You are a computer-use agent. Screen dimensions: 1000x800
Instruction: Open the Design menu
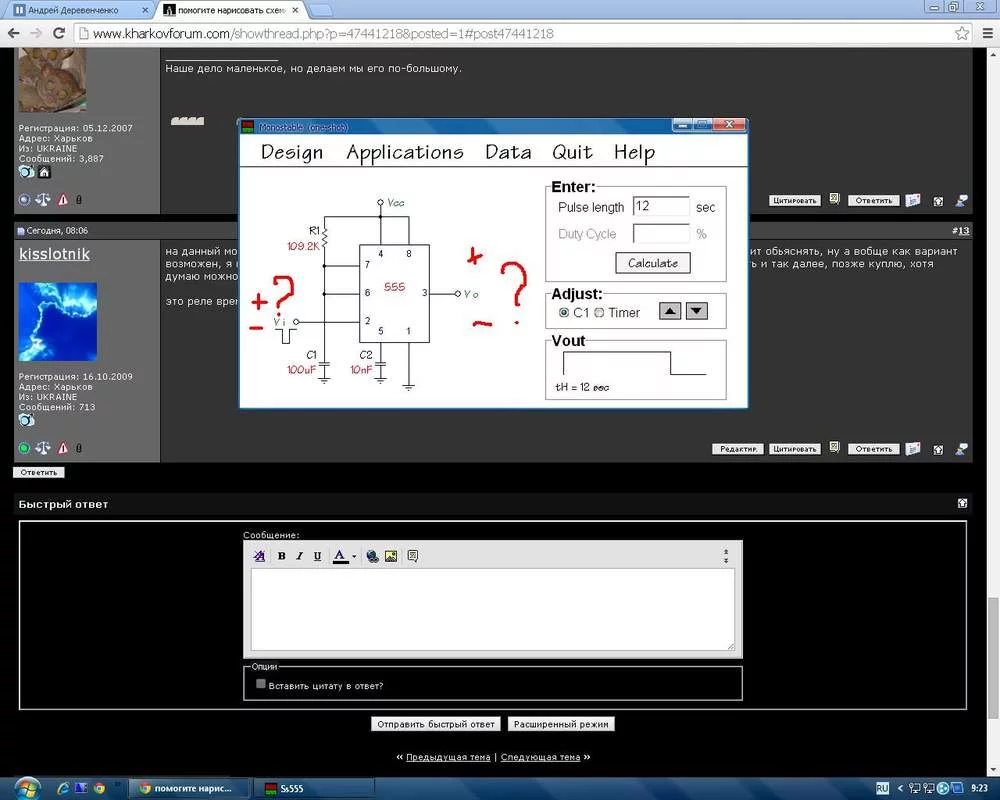[x=291, y=153]
